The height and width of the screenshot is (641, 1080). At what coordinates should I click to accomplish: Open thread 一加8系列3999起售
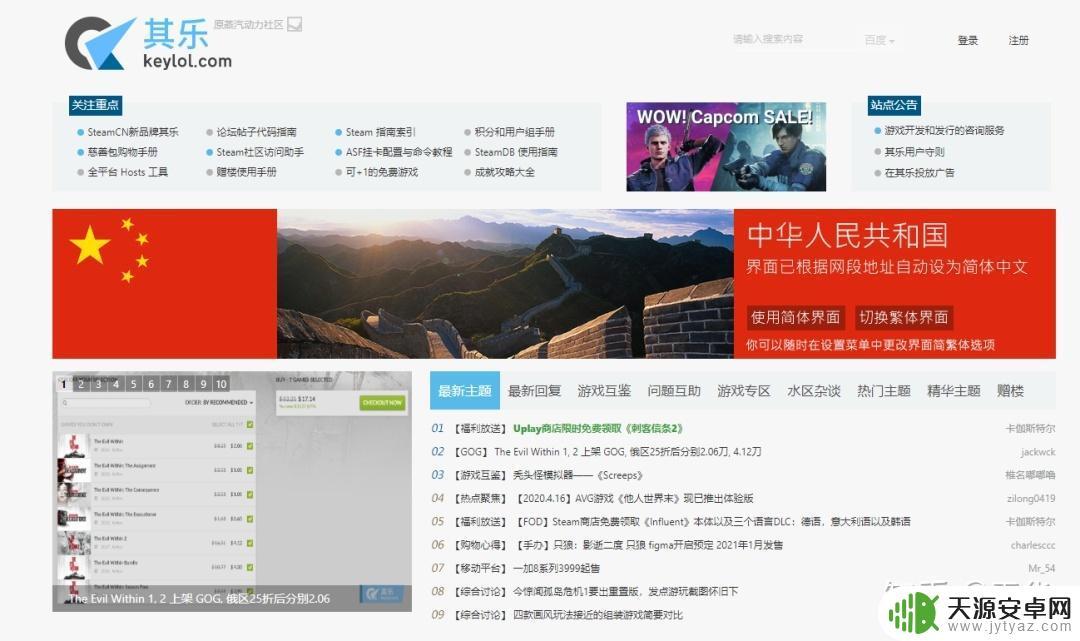click(557, 568)
